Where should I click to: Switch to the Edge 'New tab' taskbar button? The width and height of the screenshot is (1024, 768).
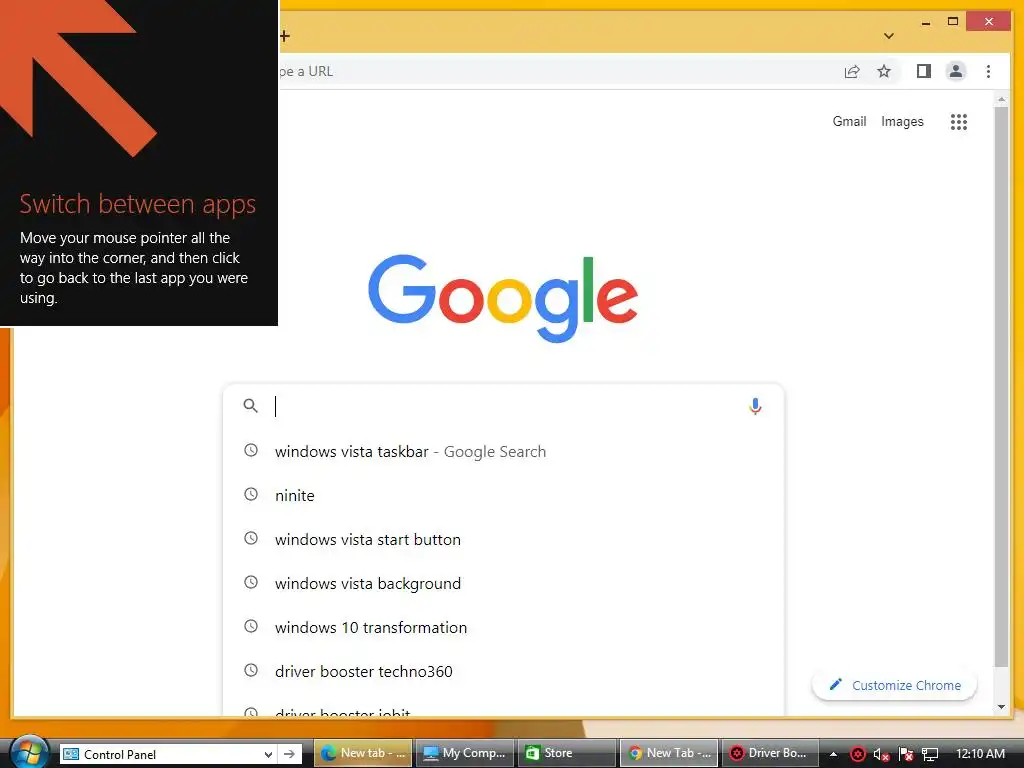363,753
